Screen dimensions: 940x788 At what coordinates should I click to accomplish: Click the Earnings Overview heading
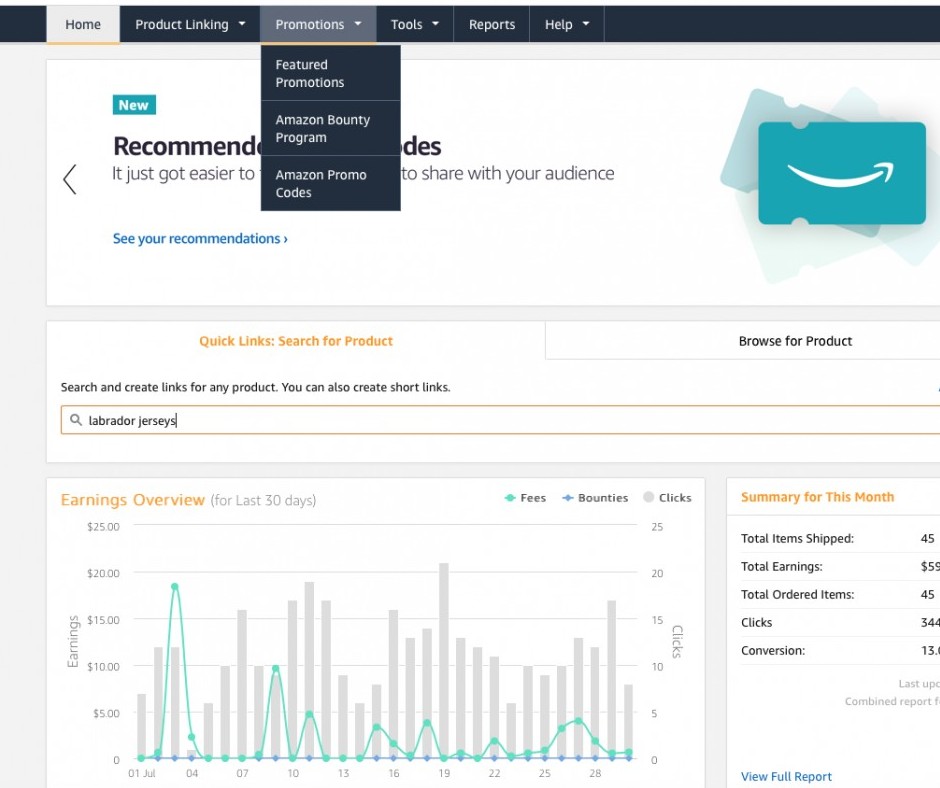click(132, 500)
